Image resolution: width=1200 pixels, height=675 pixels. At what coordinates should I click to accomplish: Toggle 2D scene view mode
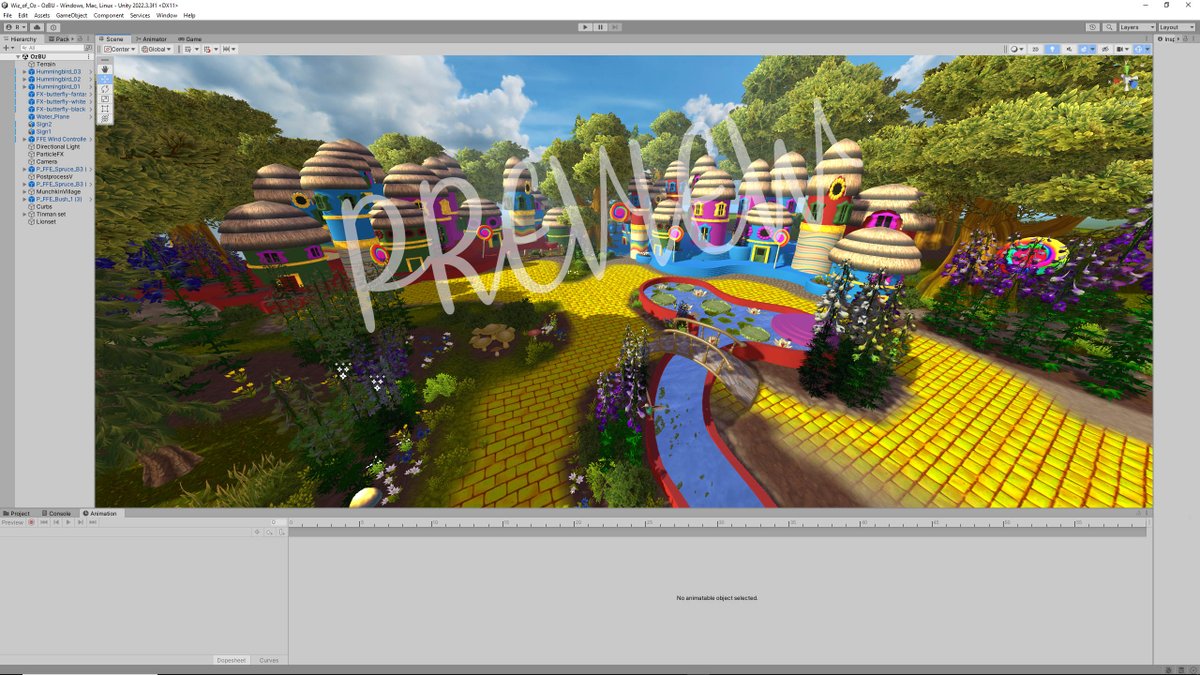pyautogui.click(x=1035, y=49)
